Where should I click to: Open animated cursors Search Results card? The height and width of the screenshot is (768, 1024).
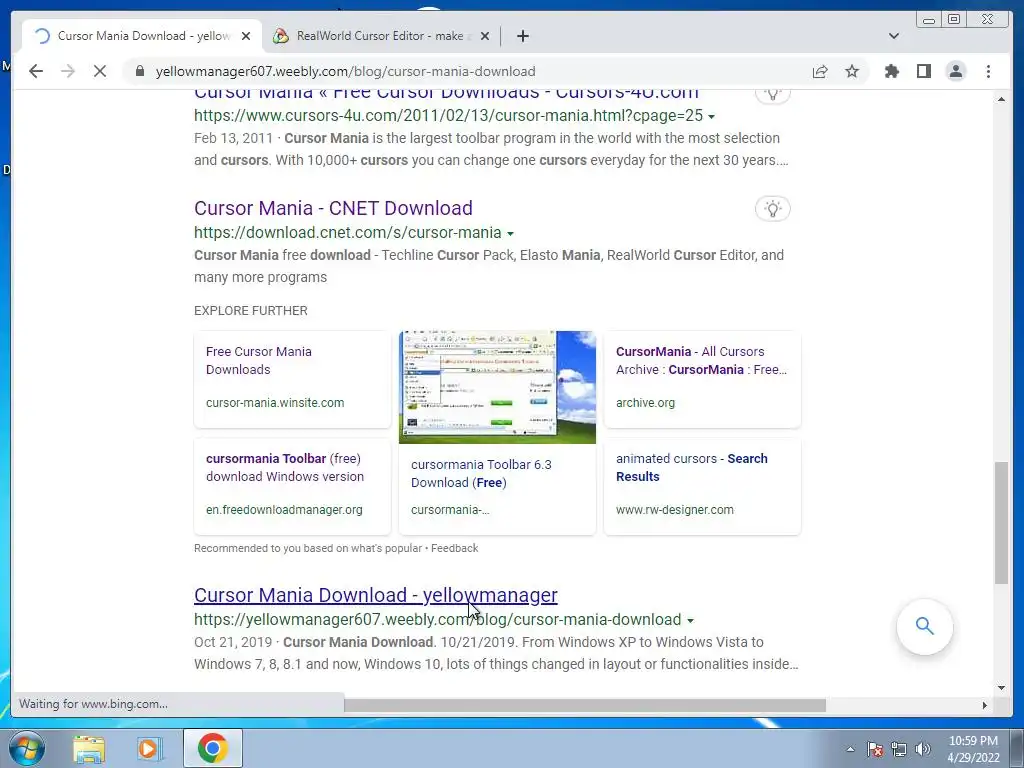702,486
